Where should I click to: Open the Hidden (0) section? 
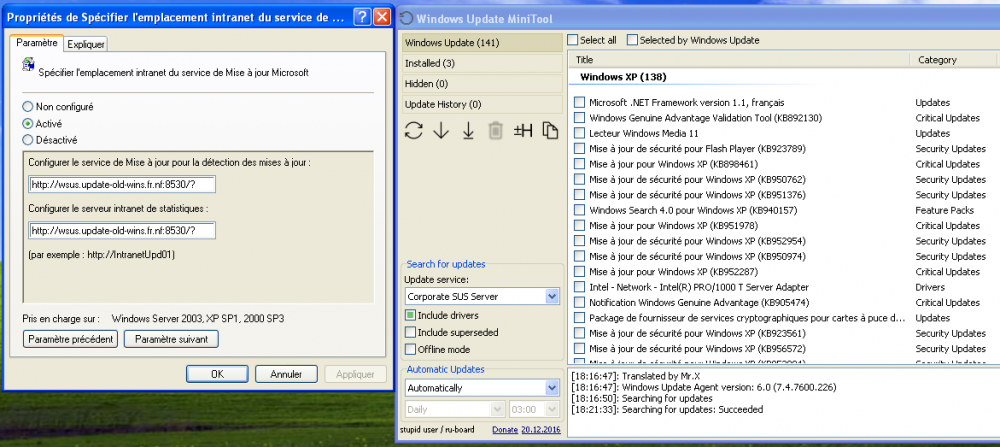click(x=482, y=84)
